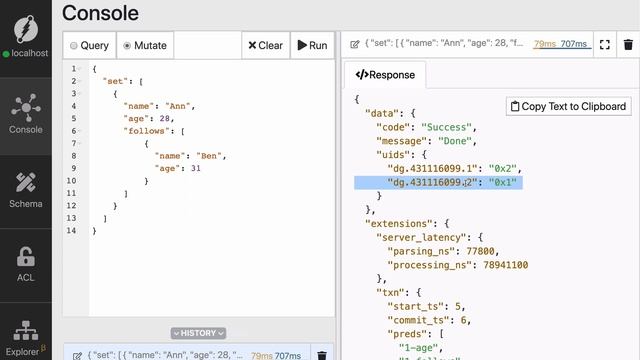
Task: Click the "commit_ts": 6 line
Action: coord(429,320)
